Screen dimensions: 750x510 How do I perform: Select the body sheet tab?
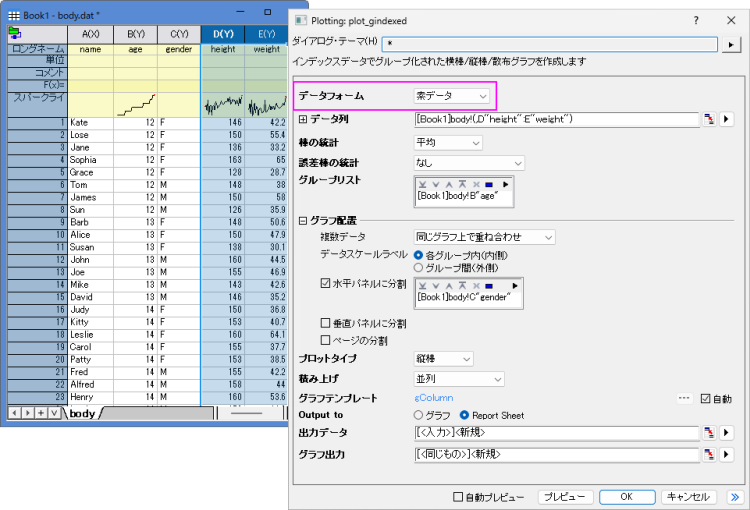tap(82, 413)
